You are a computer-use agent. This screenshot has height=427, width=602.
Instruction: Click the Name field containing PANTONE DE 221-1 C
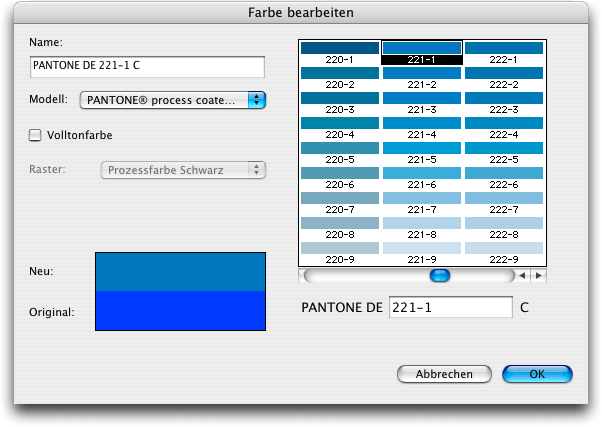coord(147,67)
